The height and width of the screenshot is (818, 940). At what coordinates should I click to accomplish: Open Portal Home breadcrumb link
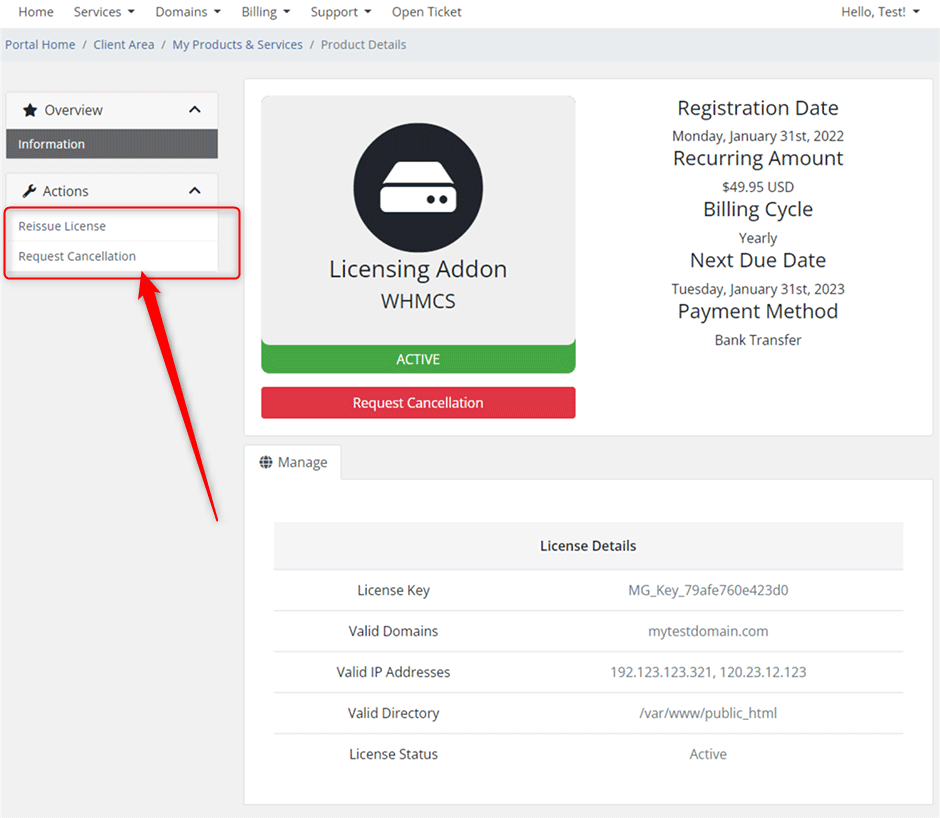40,44
